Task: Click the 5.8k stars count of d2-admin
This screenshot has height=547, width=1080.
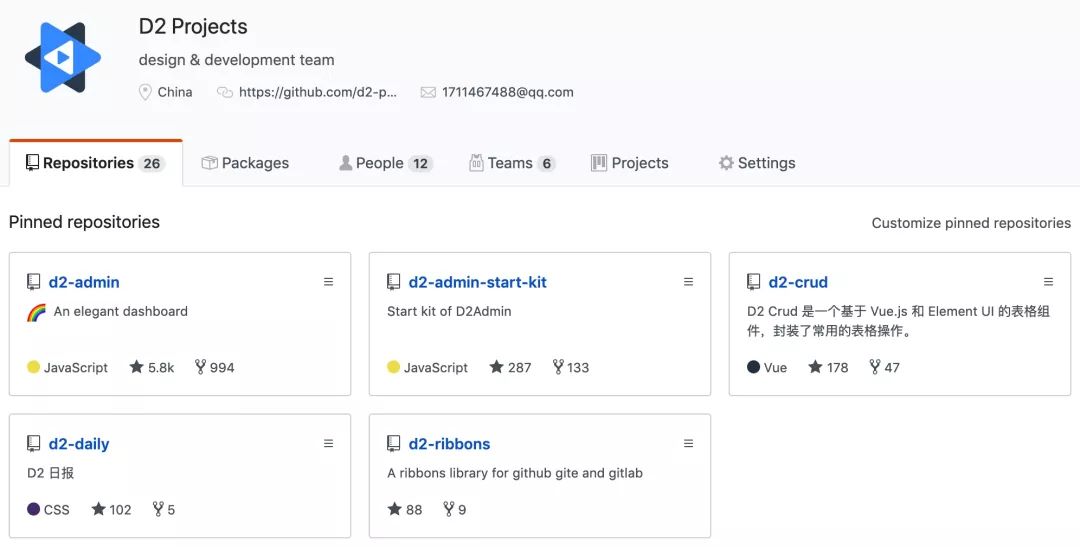Action: pos(152,367)
